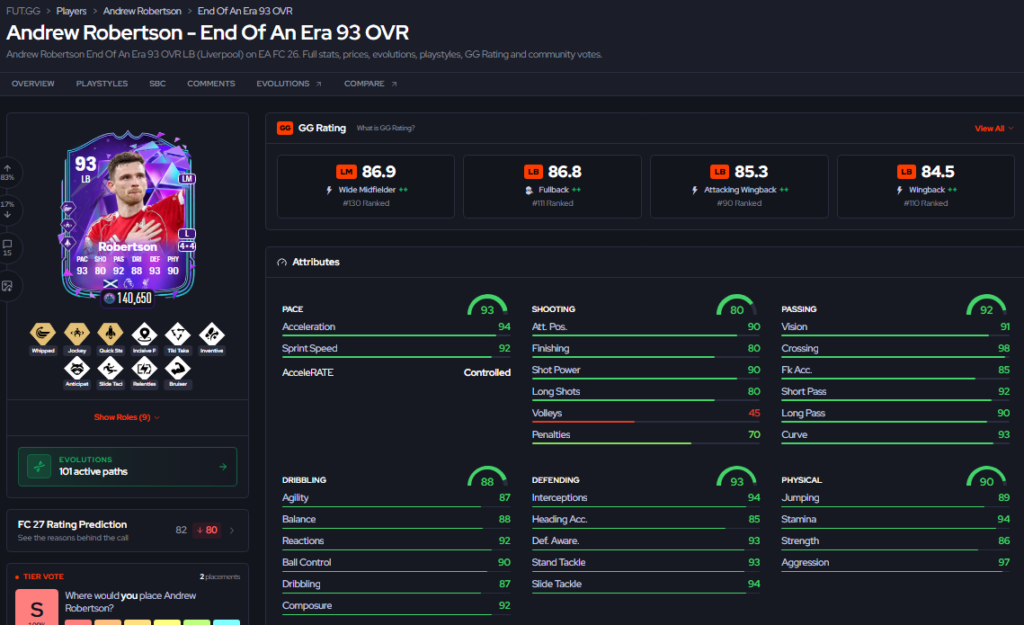Open the Attacking Wingback 85.3 rating card

pyautogui.click(x=739, y=186)
